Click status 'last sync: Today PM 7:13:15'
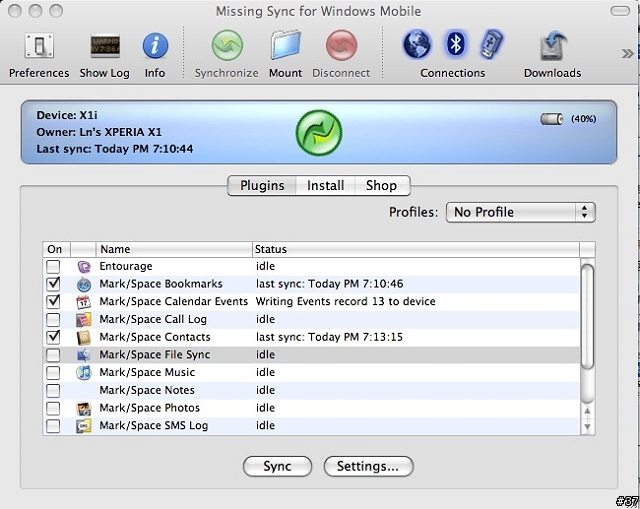The height and width of the screenshot is (509, 640). pos(329,337)
